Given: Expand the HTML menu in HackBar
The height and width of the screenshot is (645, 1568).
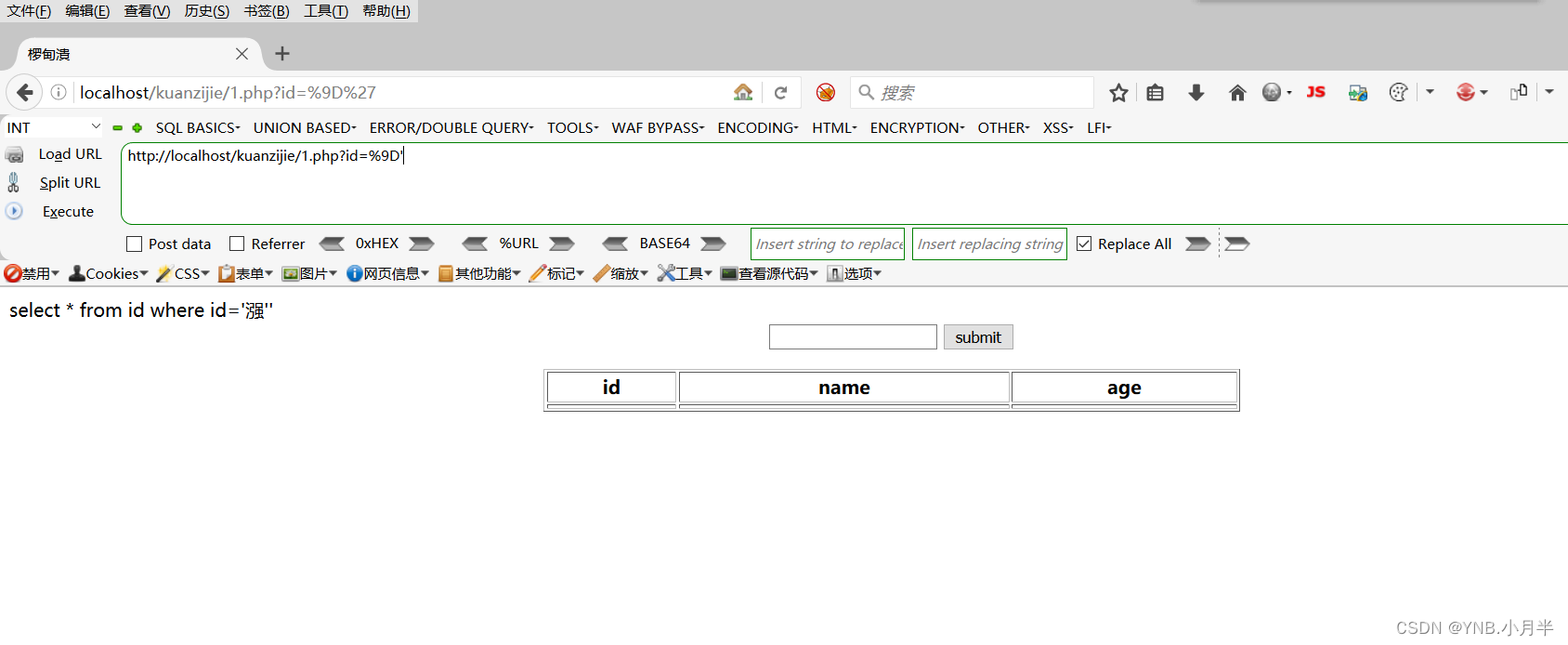Looking at the screenshot, I should tap(834, 127).
